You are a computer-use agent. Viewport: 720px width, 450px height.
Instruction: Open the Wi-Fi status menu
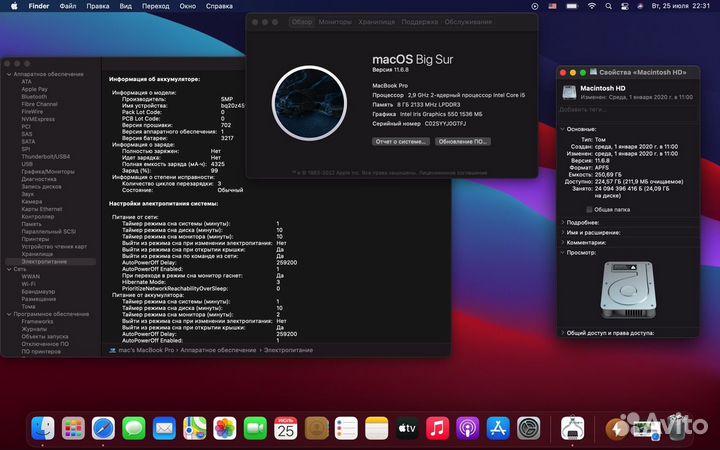coord(592,6)
